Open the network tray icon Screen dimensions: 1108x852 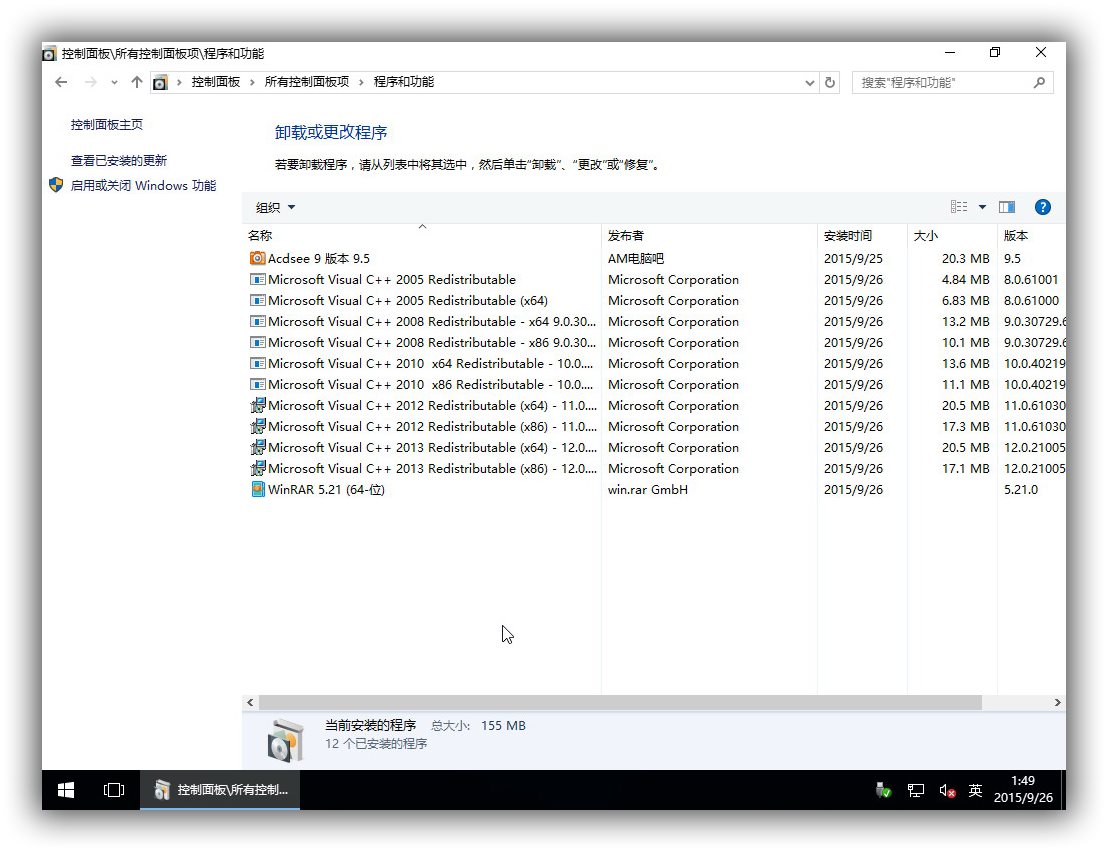916,791
